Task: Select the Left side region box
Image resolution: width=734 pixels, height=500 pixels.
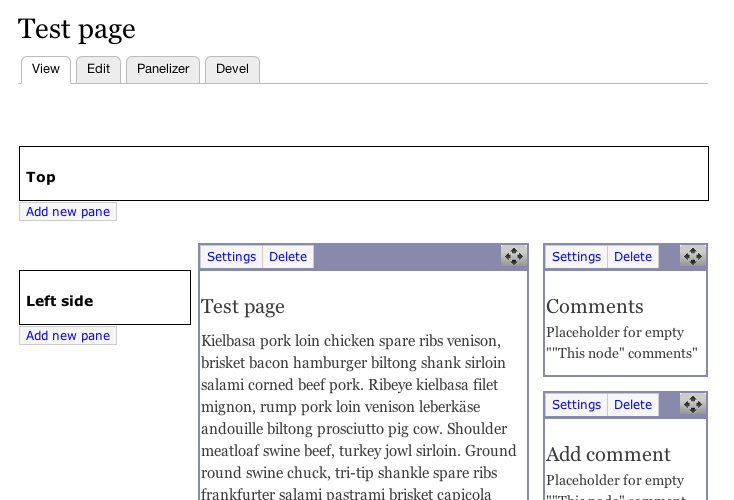Action: [105, 297]
